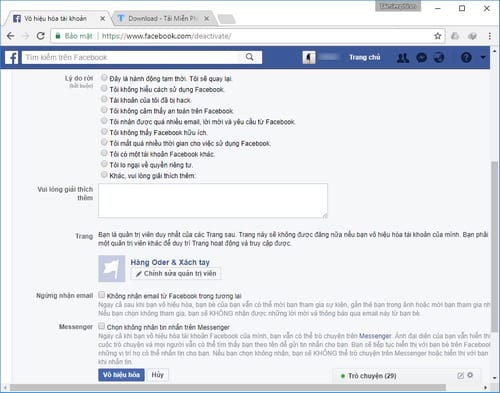Select 'Tôi lo ngại về quyền riêng tư' radio
This screenshot has height=393, width=500.
(104, 164)
